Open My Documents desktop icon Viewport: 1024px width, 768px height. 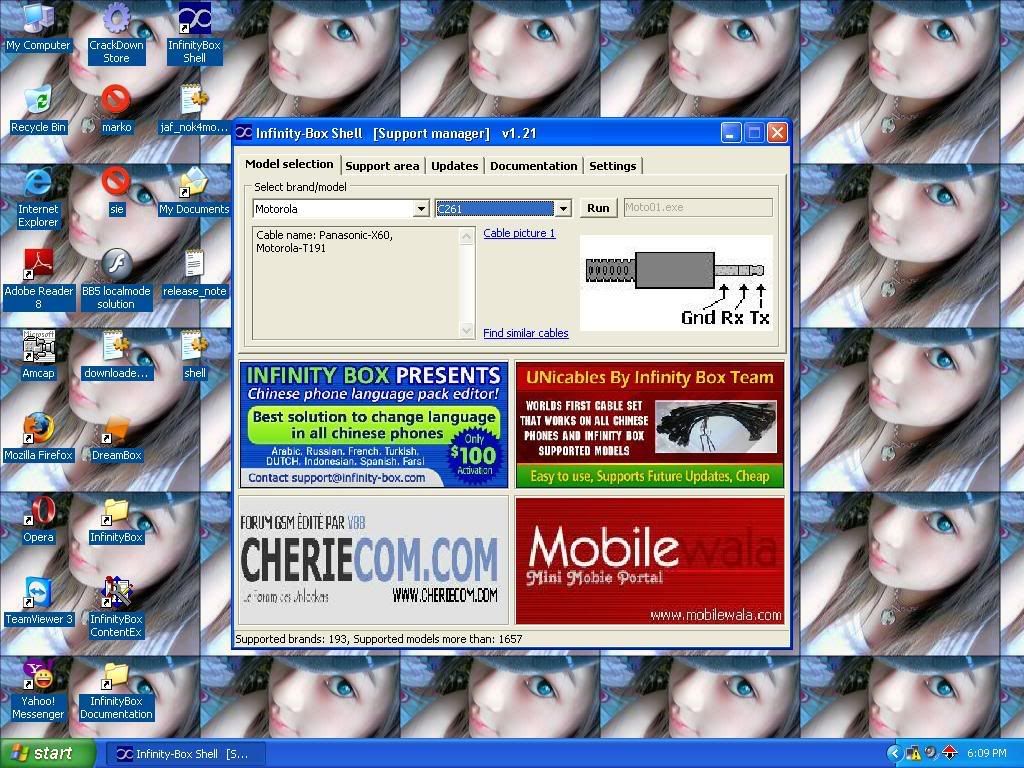coord(195,192)
